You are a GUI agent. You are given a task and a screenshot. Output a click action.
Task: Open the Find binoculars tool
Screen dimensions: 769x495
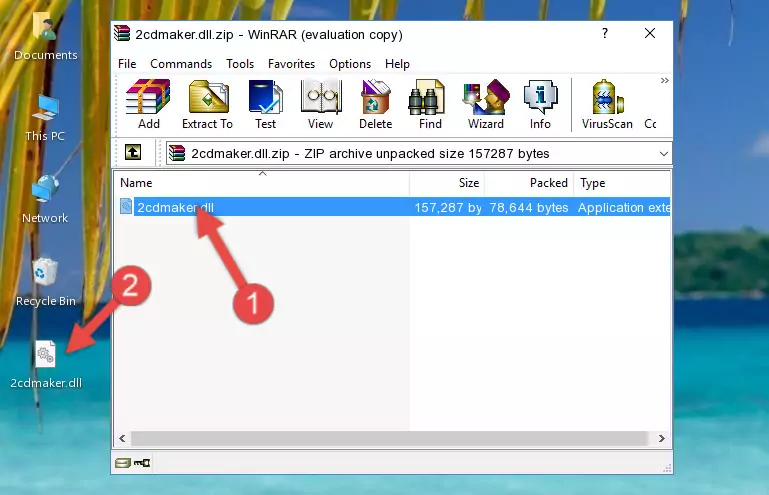pos(430,104)
